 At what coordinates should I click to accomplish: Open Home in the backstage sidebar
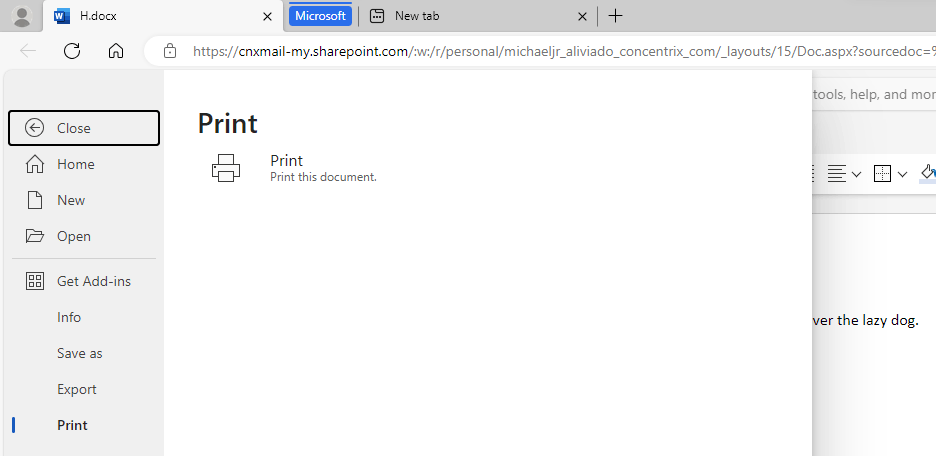click(x=84, y=164)
